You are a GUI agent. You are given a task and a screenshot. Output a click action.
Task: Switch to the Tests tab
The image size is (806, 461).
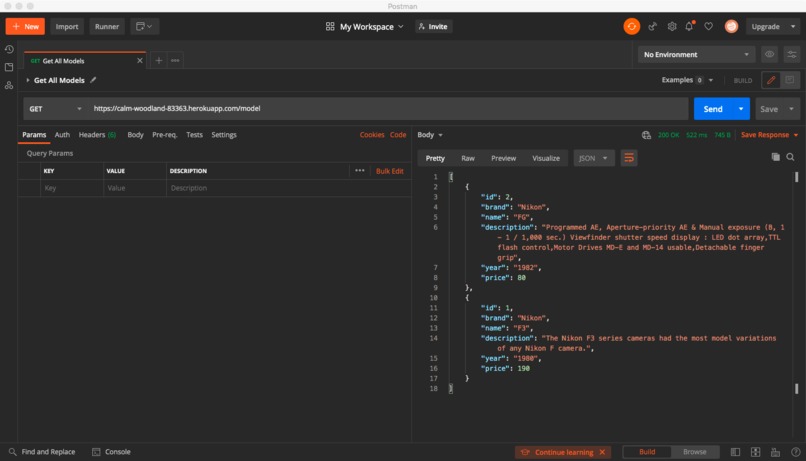point(194,135)
